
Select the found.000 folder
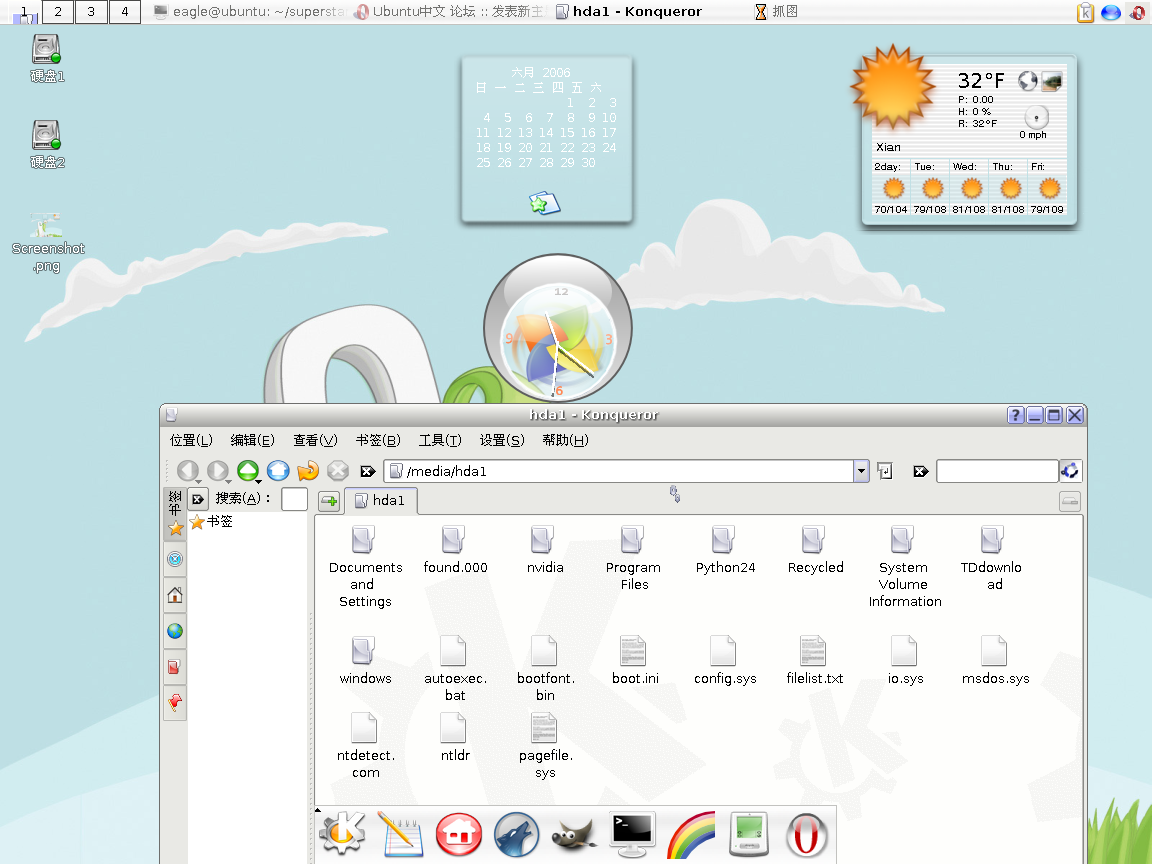pos(455,550)
